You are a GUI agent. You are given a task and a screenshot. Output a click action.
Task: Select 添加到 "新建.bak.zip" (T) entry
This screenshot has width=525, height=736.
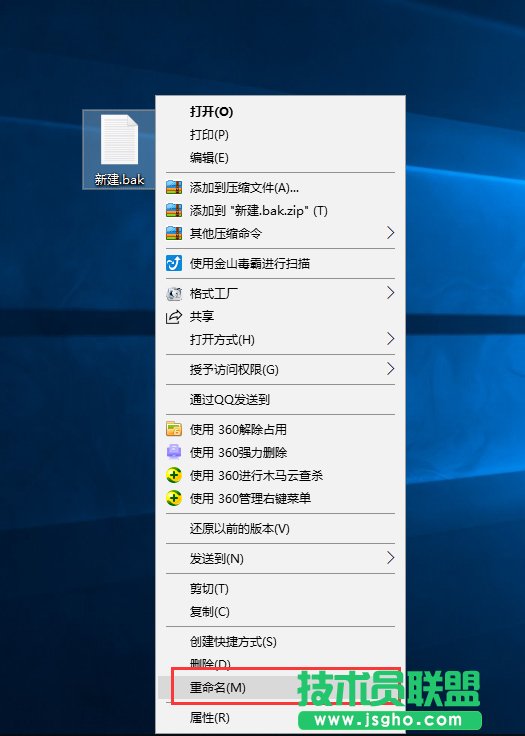point(280,211)
